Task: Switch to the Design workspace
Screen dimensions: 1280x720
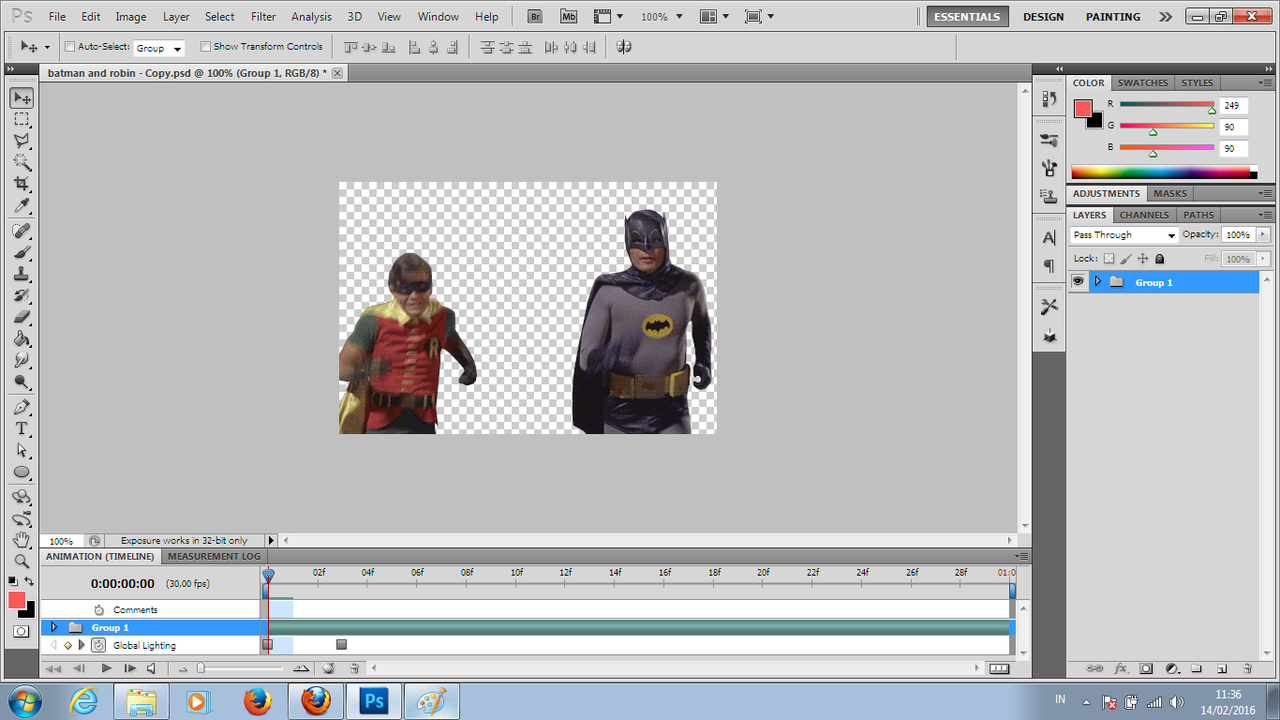Action: tap(1043, 17)
